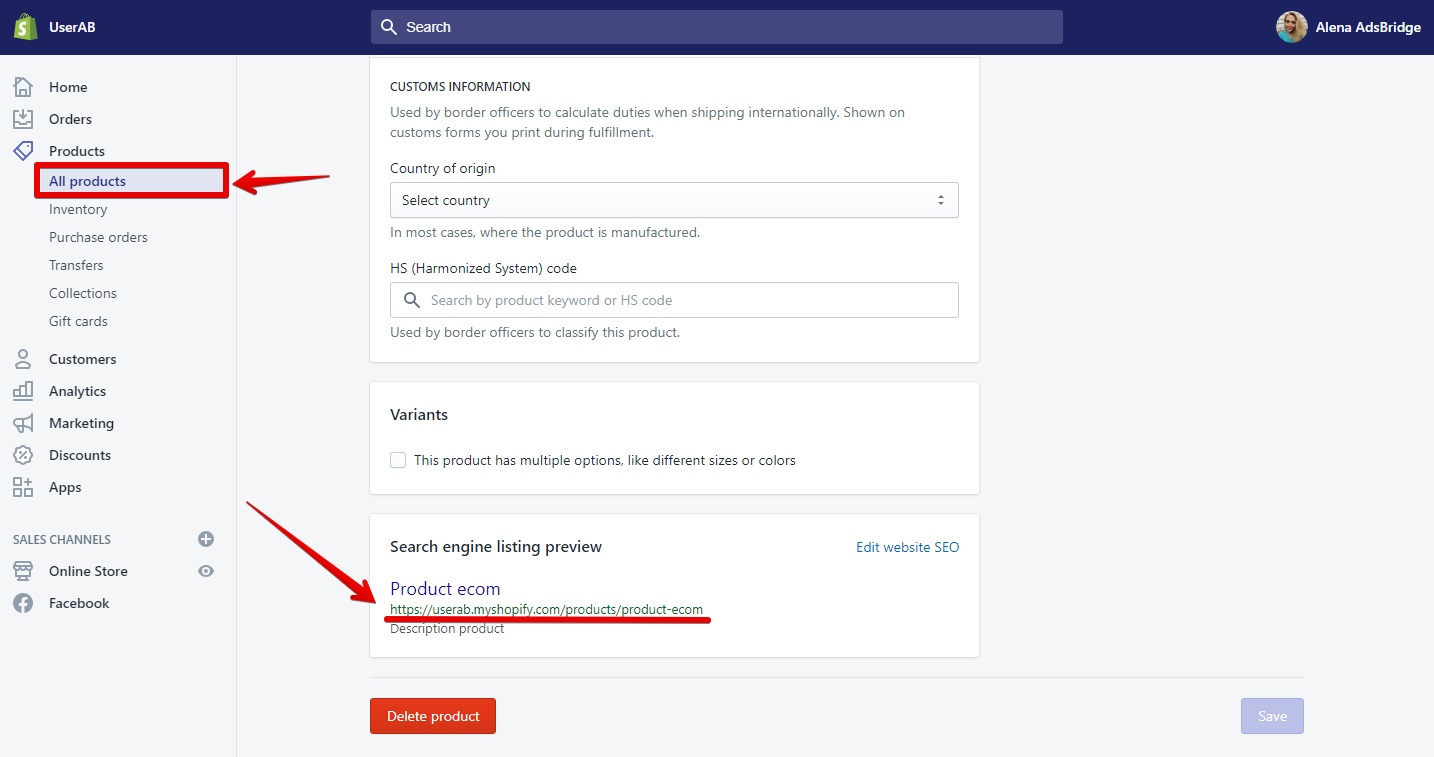Open Analytics via bar chart icon
This screenshot has width=1434, height=757.
[23, 391]
